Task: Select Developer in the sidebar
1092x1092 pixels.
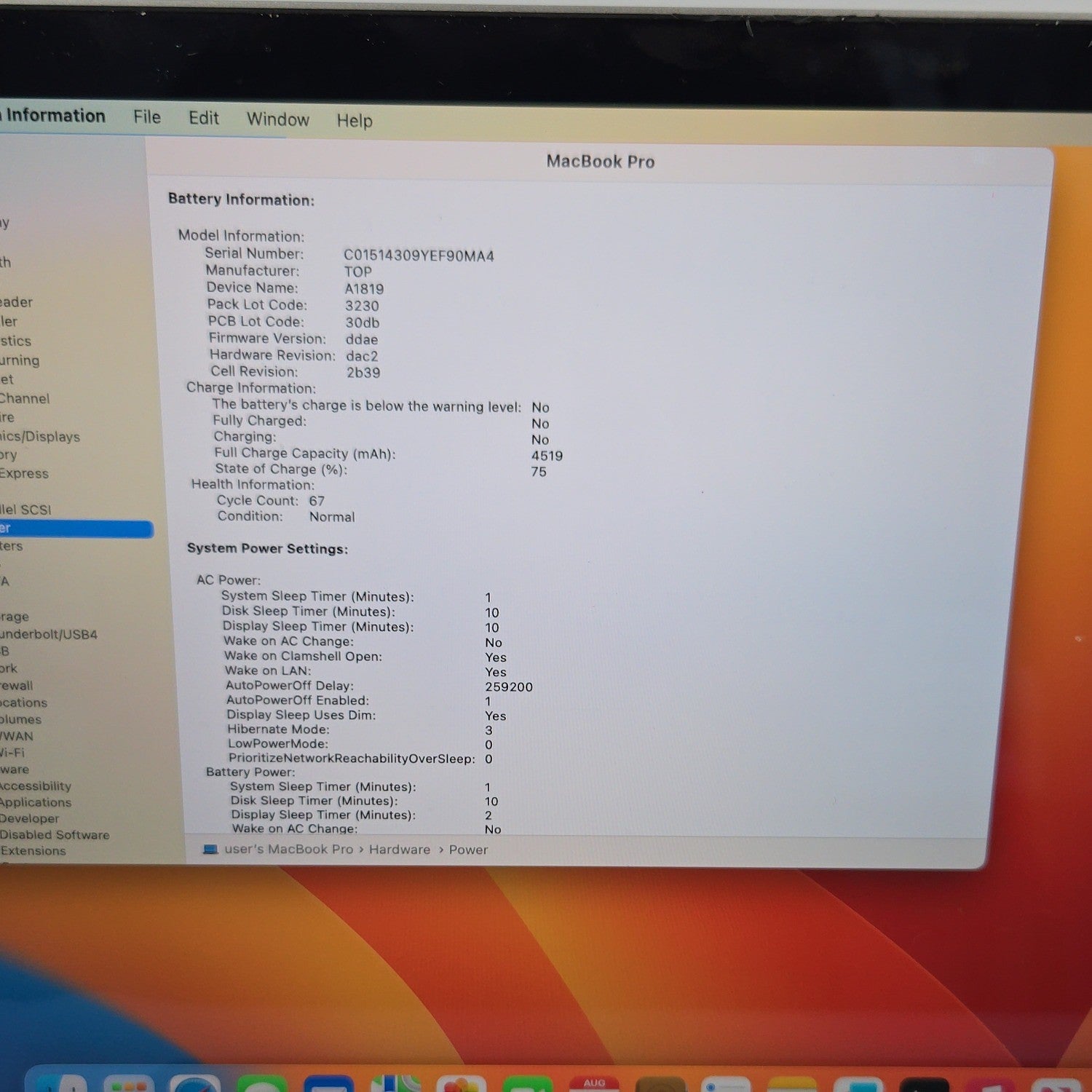Action: click(x=29, y=818)
